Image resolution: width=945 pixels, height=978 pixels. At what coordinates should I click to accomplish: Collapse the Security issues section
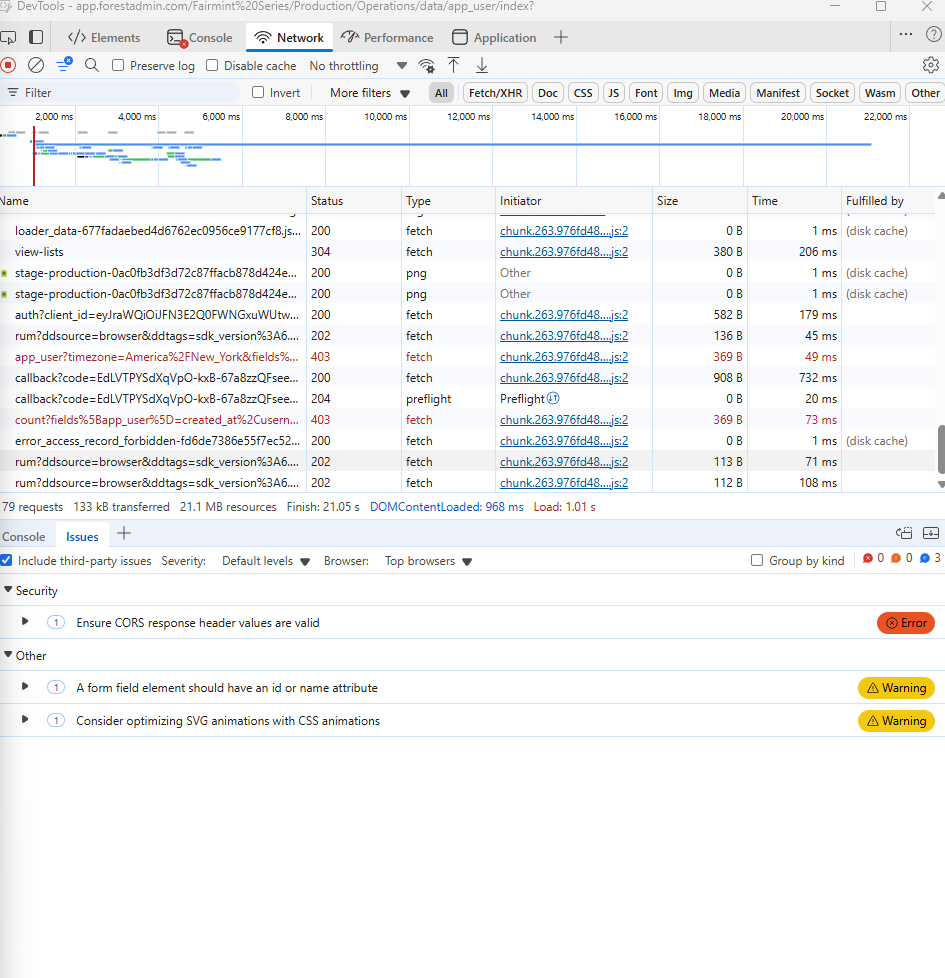pos(8,590)
